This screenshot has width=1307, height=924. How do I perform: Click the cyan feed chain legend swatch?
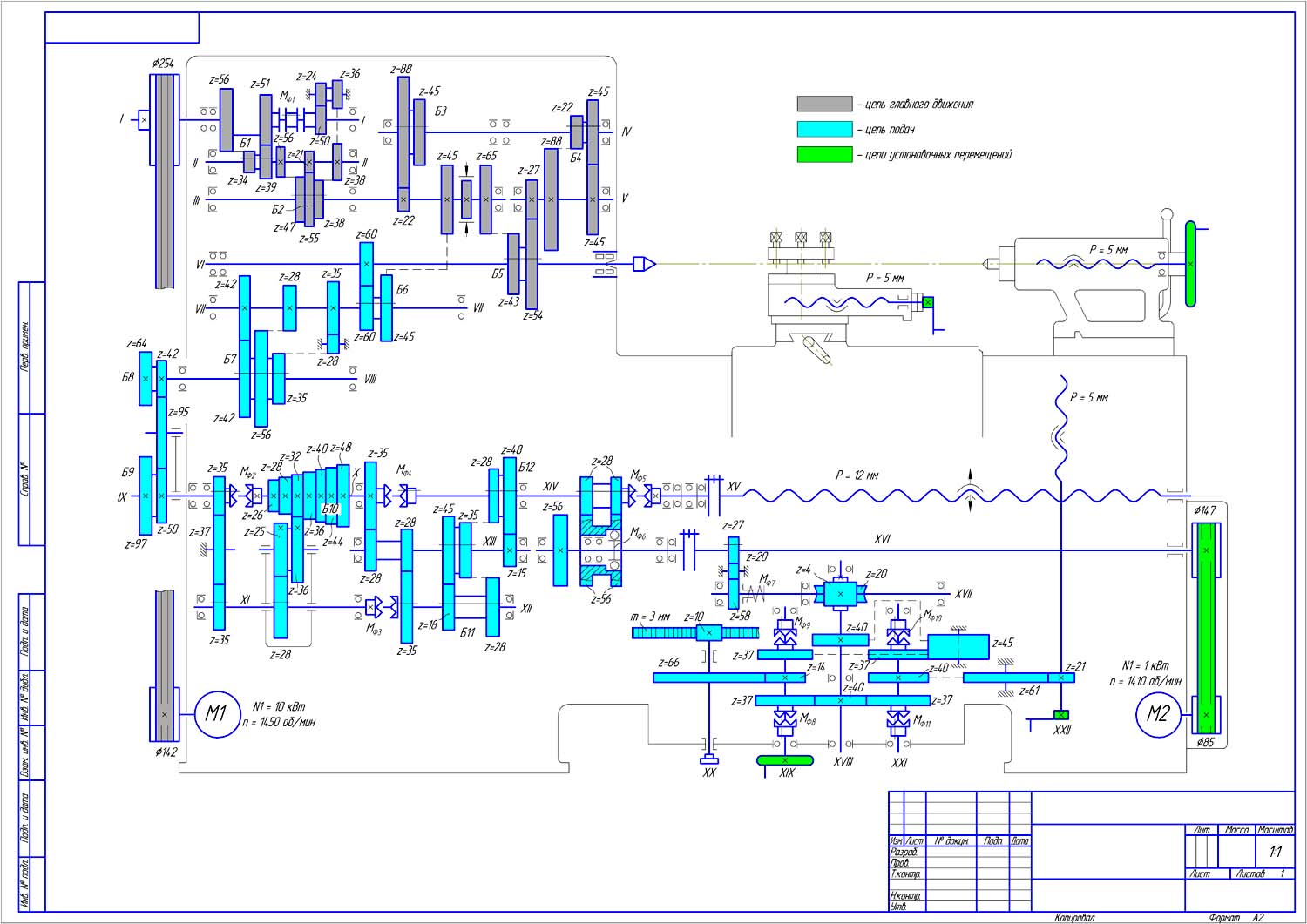tap(824, 129)
